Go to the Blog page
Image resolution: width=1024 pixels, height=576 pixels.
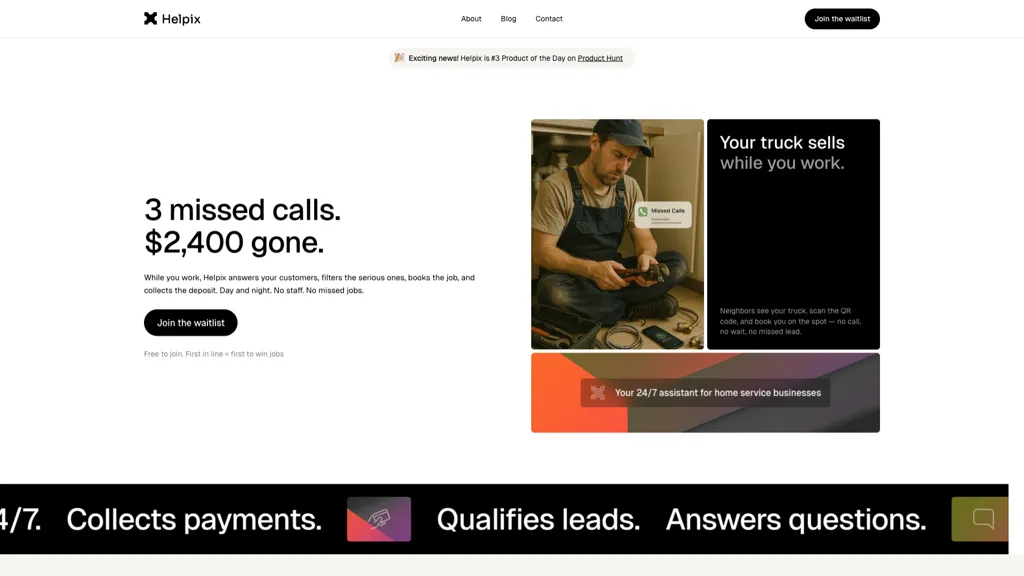(508, 19)
